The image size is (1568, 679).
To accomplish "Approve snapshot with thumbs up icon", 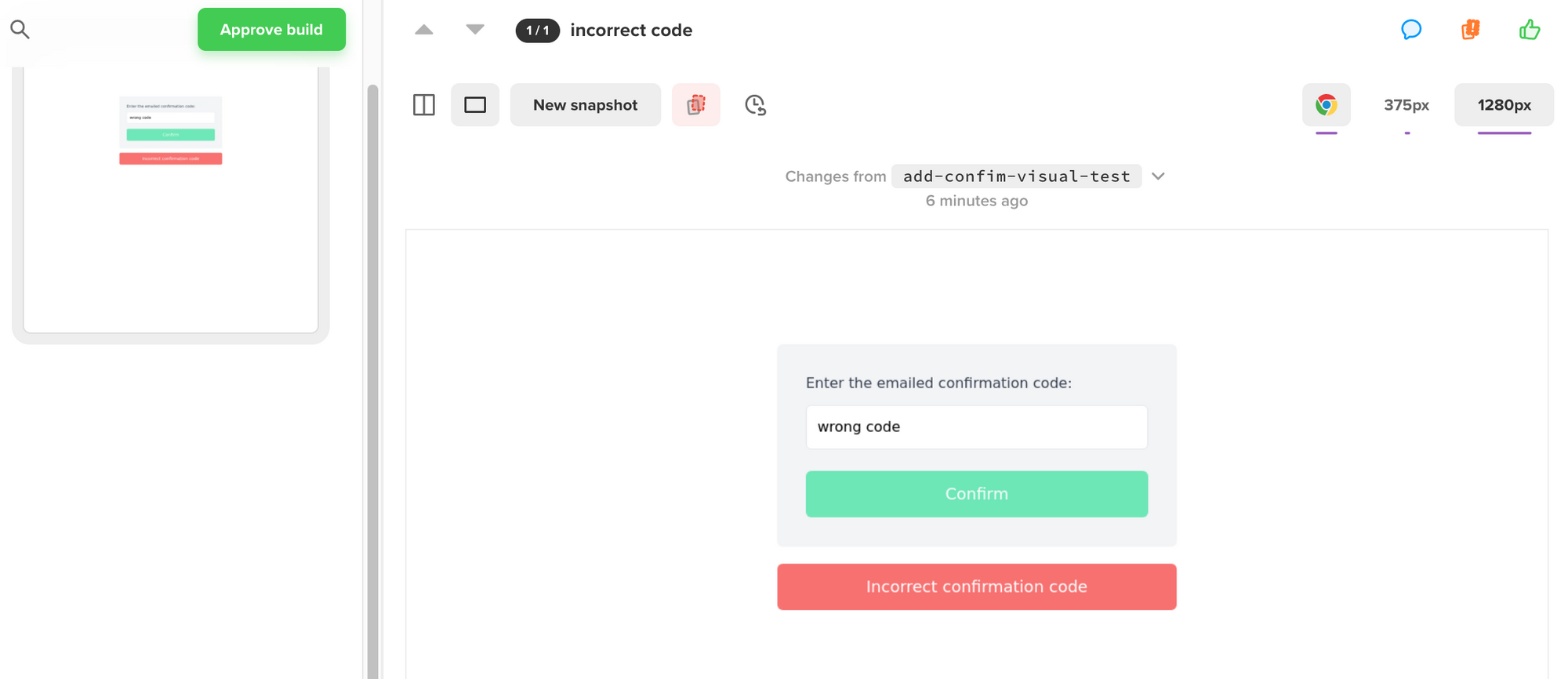I will (1530, 30).
